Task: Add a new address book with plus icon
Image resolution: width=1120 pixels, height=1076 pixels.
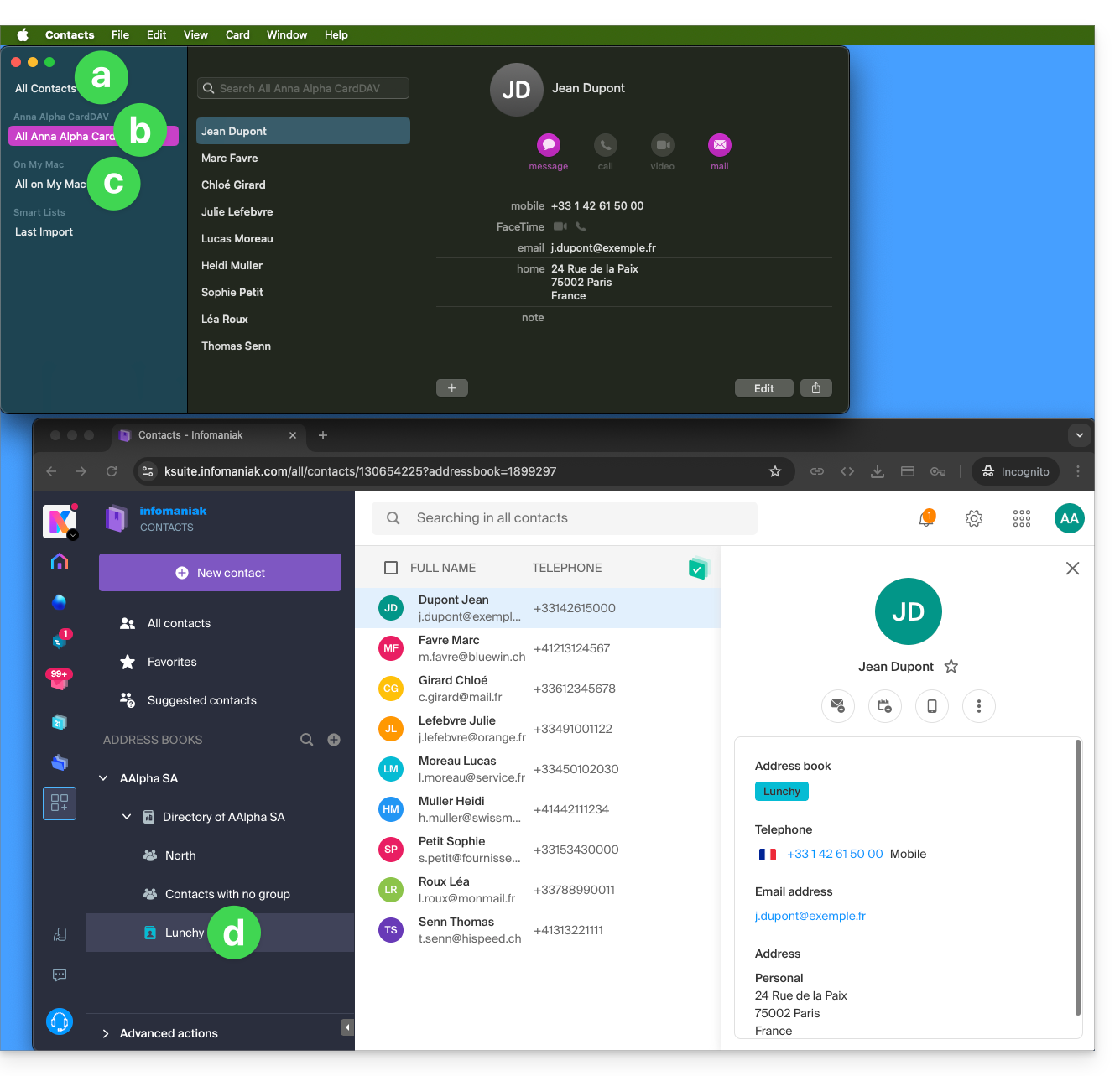Action: click(334, 740)
